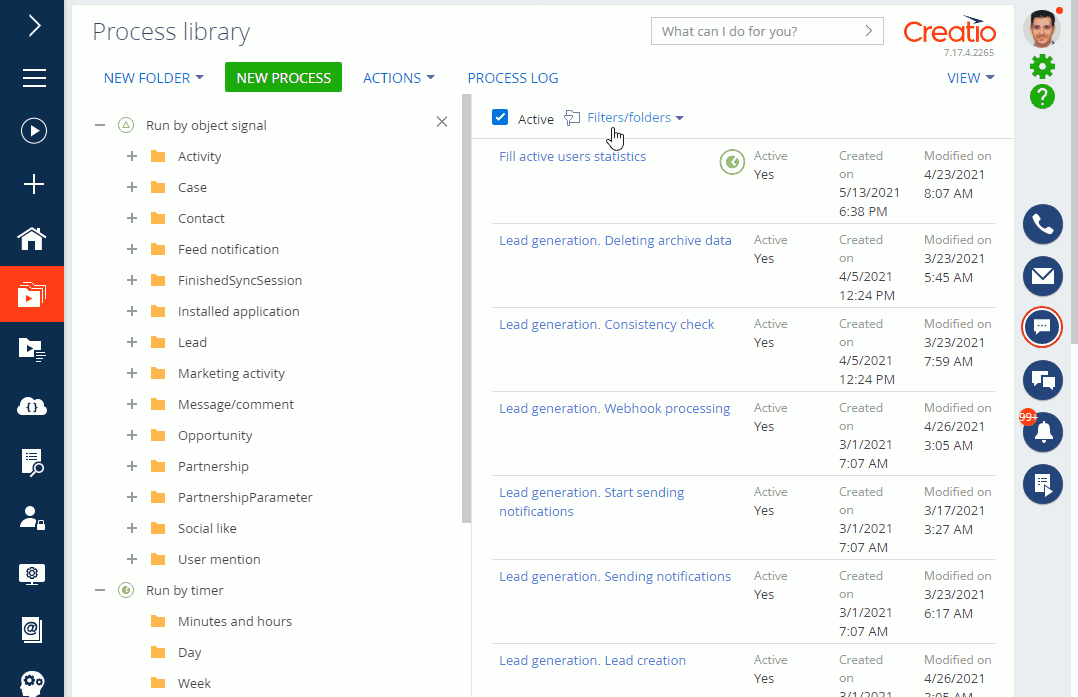Select the Day folder
This screenshot has width=1078, height=697.
pos(189,652)
